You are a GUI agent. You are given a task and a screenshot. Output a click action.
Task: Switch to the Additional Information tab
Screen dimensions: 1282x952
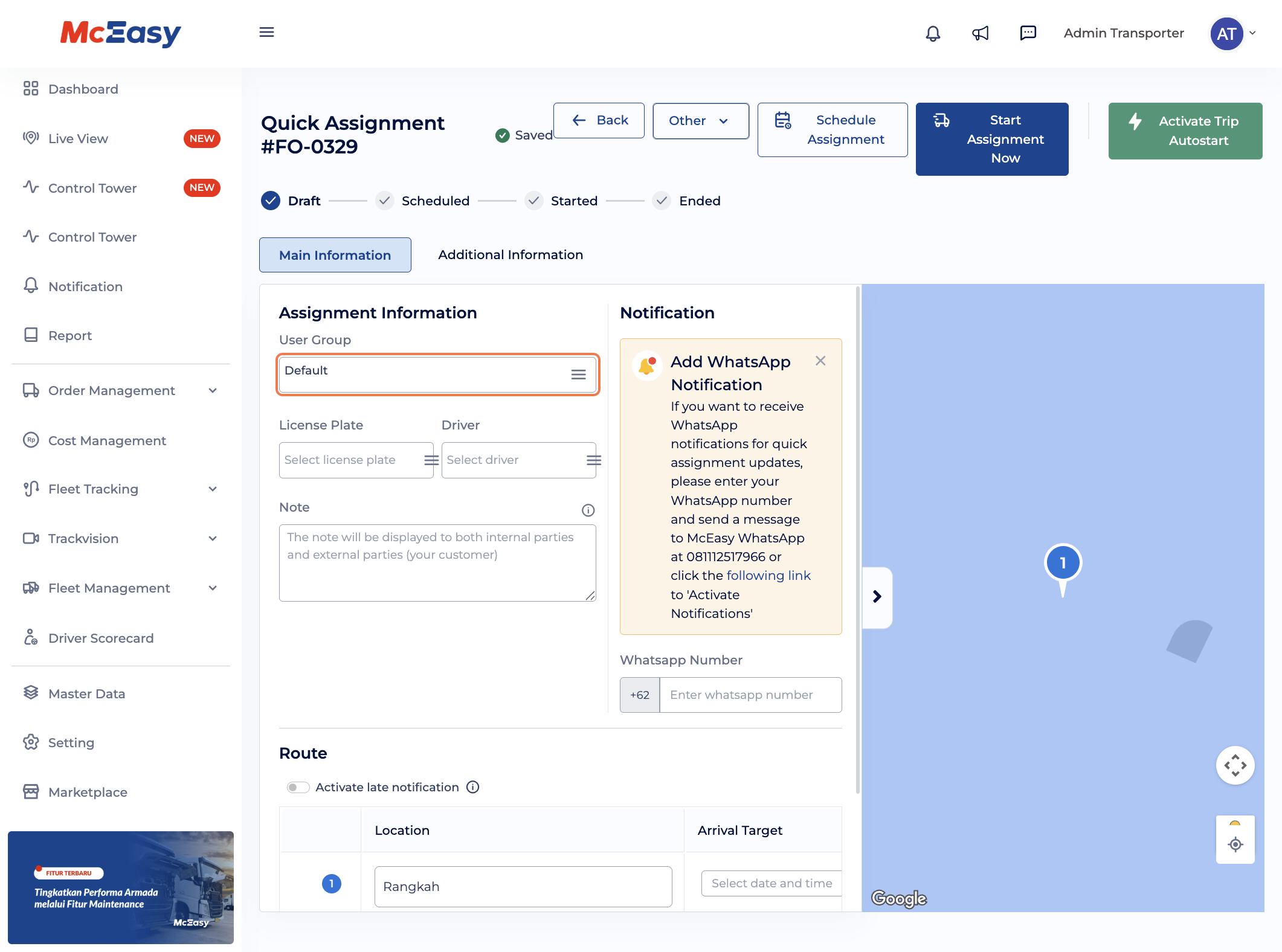coord(511,255)
